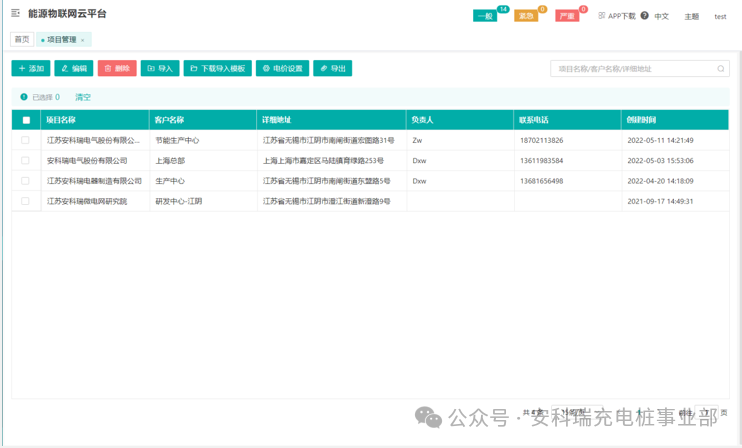The image size is (742, 448).
Task: Open the 严重 alarm badge
Action: (567, 16)
